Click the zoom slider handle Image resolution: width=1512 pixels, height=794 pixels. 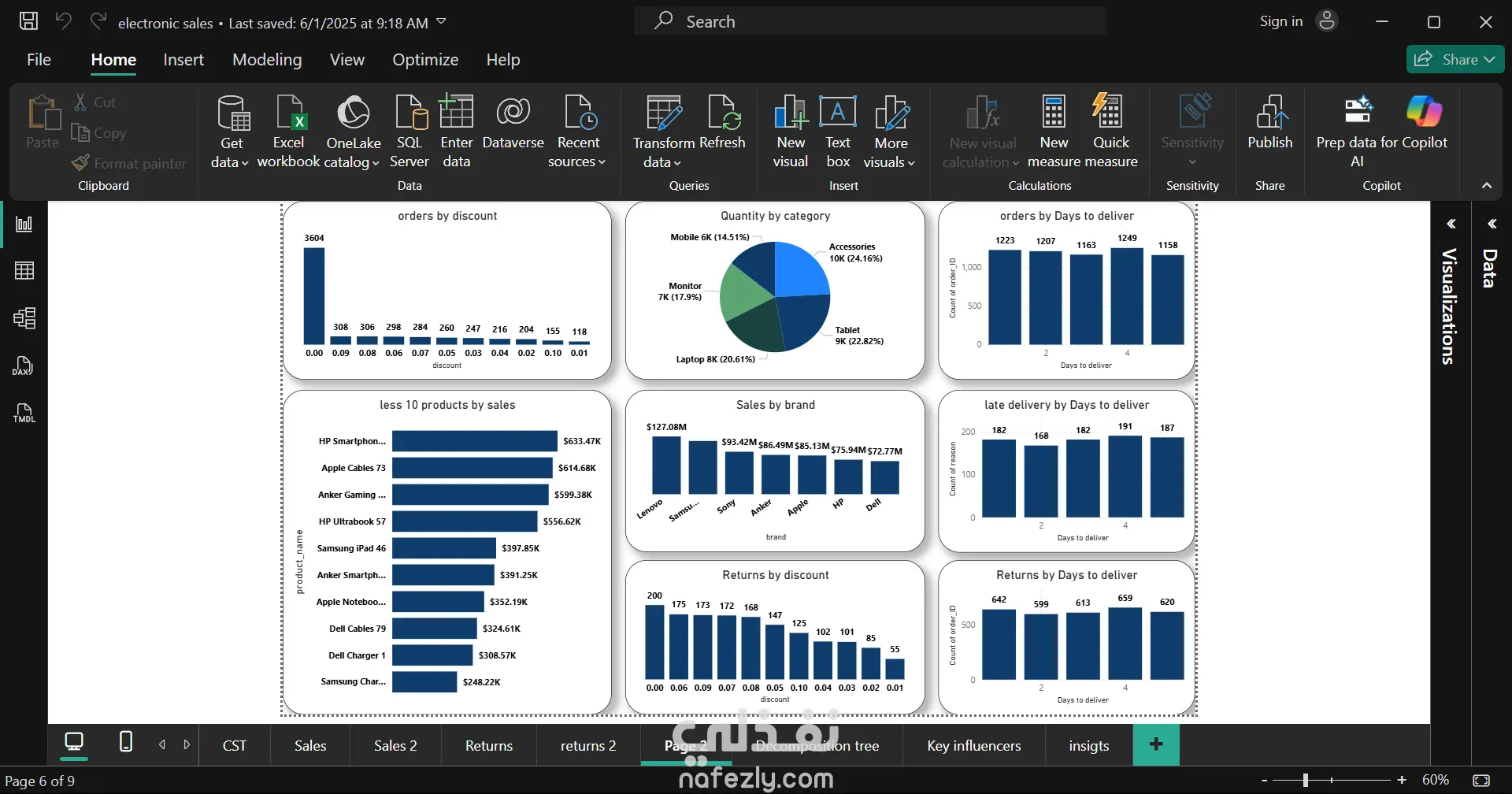[1305, 780]
